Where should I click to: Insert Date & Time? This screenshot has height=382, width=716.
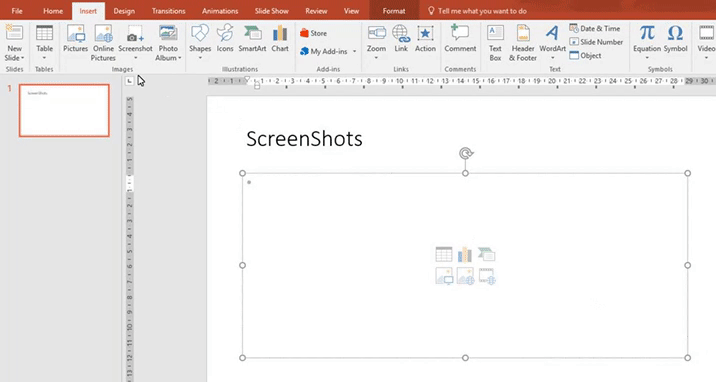tap(595, 28)
